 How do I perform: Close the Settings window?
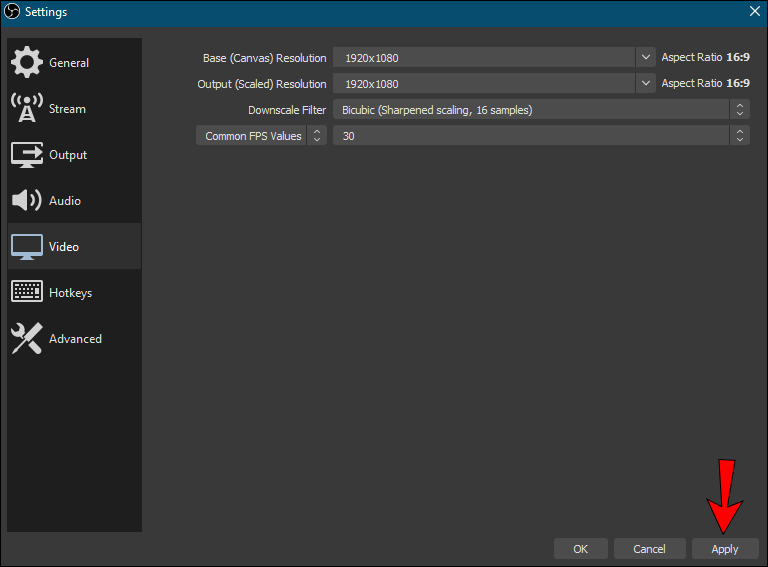click(x=755, y=11)
